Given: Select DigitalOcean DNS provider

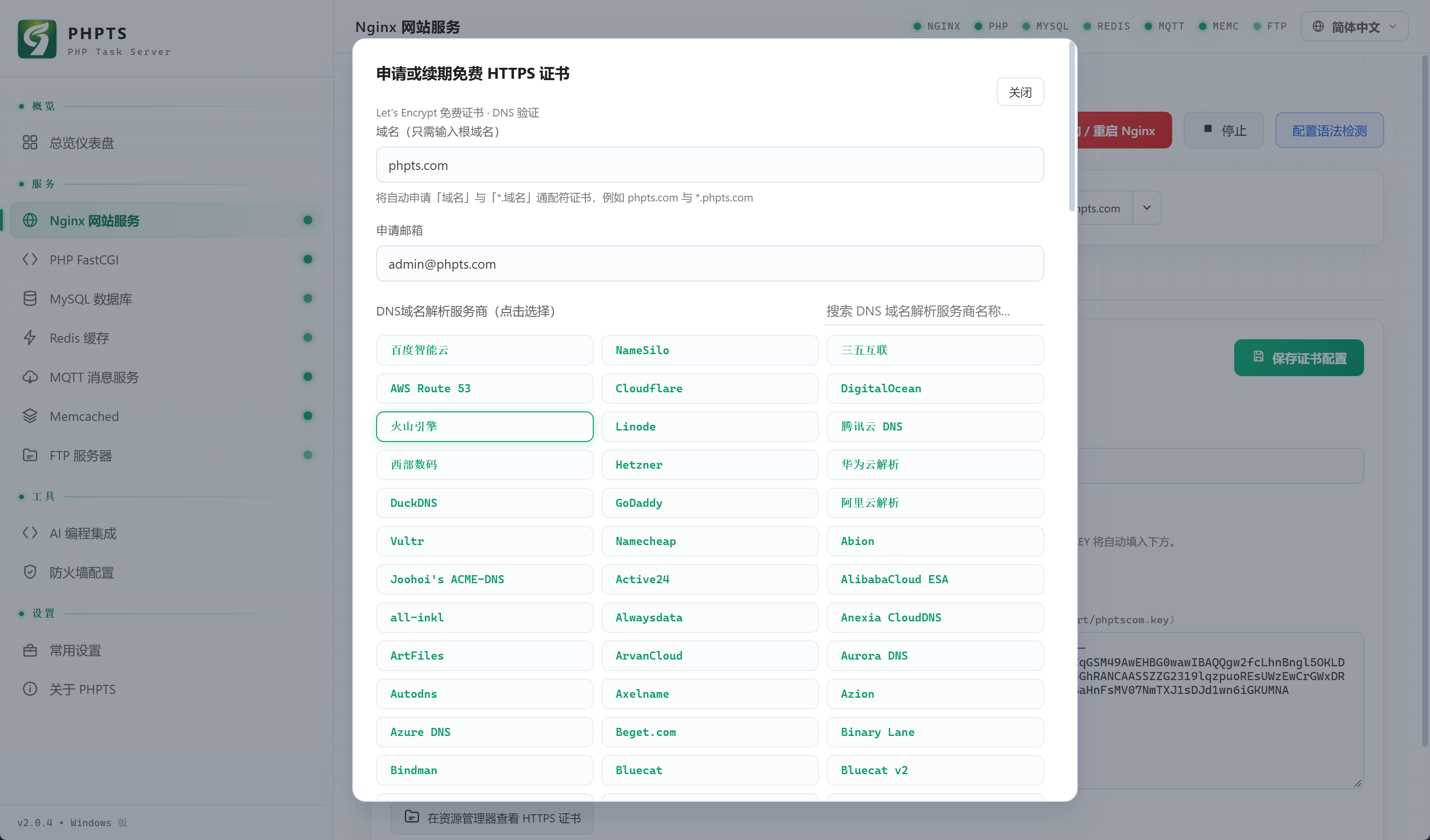Looking at the screenshot, I should (935, 388).
